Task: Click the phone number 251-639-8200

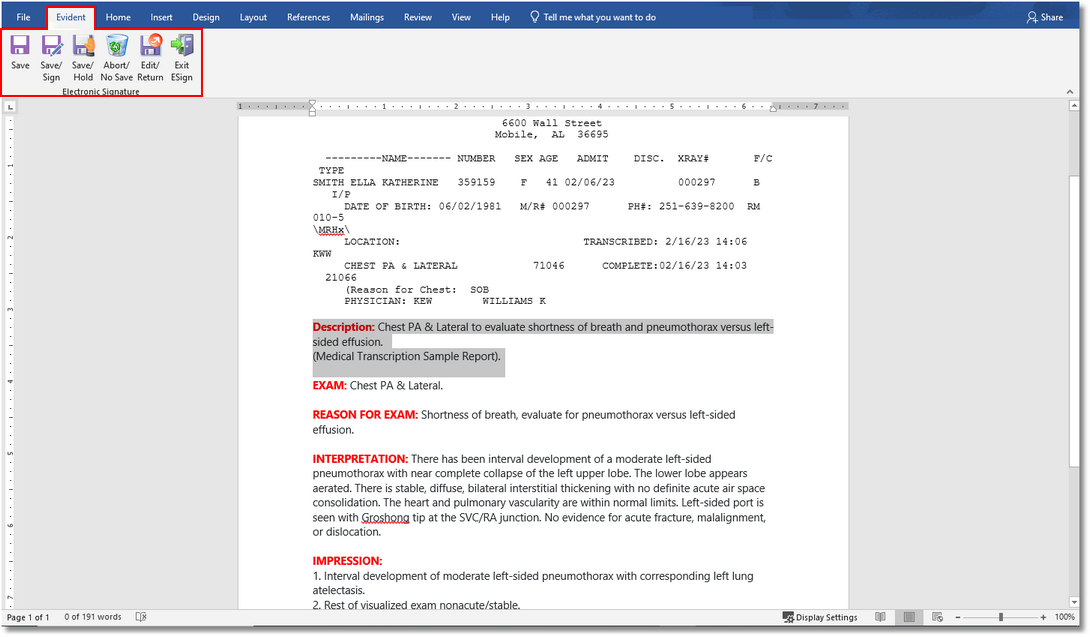Action: [x=696, y=207]
